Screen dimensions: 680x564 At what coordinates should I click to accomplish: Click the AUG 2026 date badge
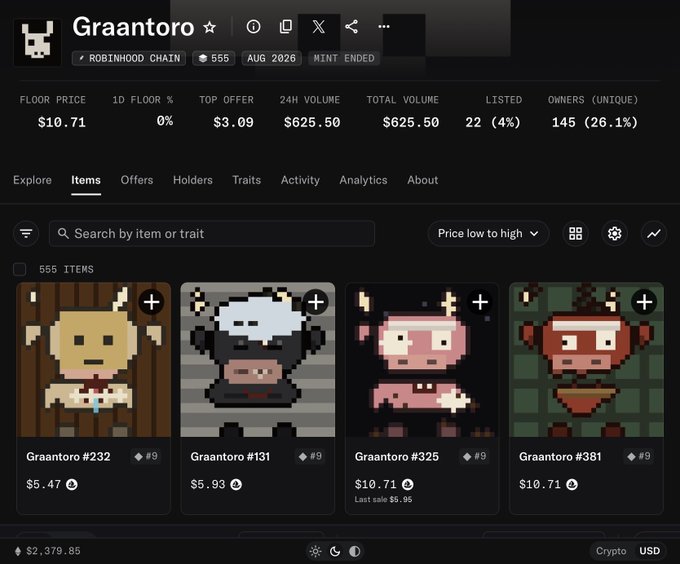(x=271, y=58)
